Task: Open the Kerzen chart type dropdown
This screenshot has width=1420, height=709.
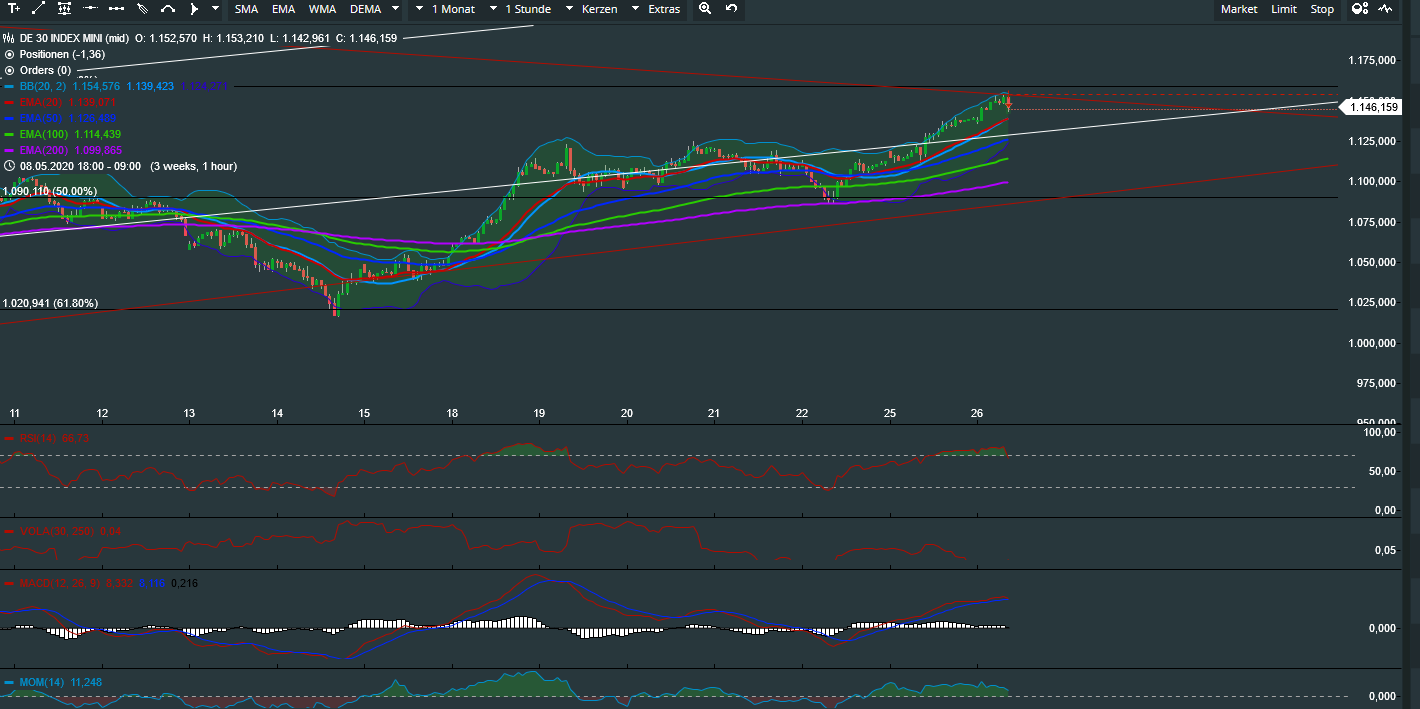Action: pos(599,9)
